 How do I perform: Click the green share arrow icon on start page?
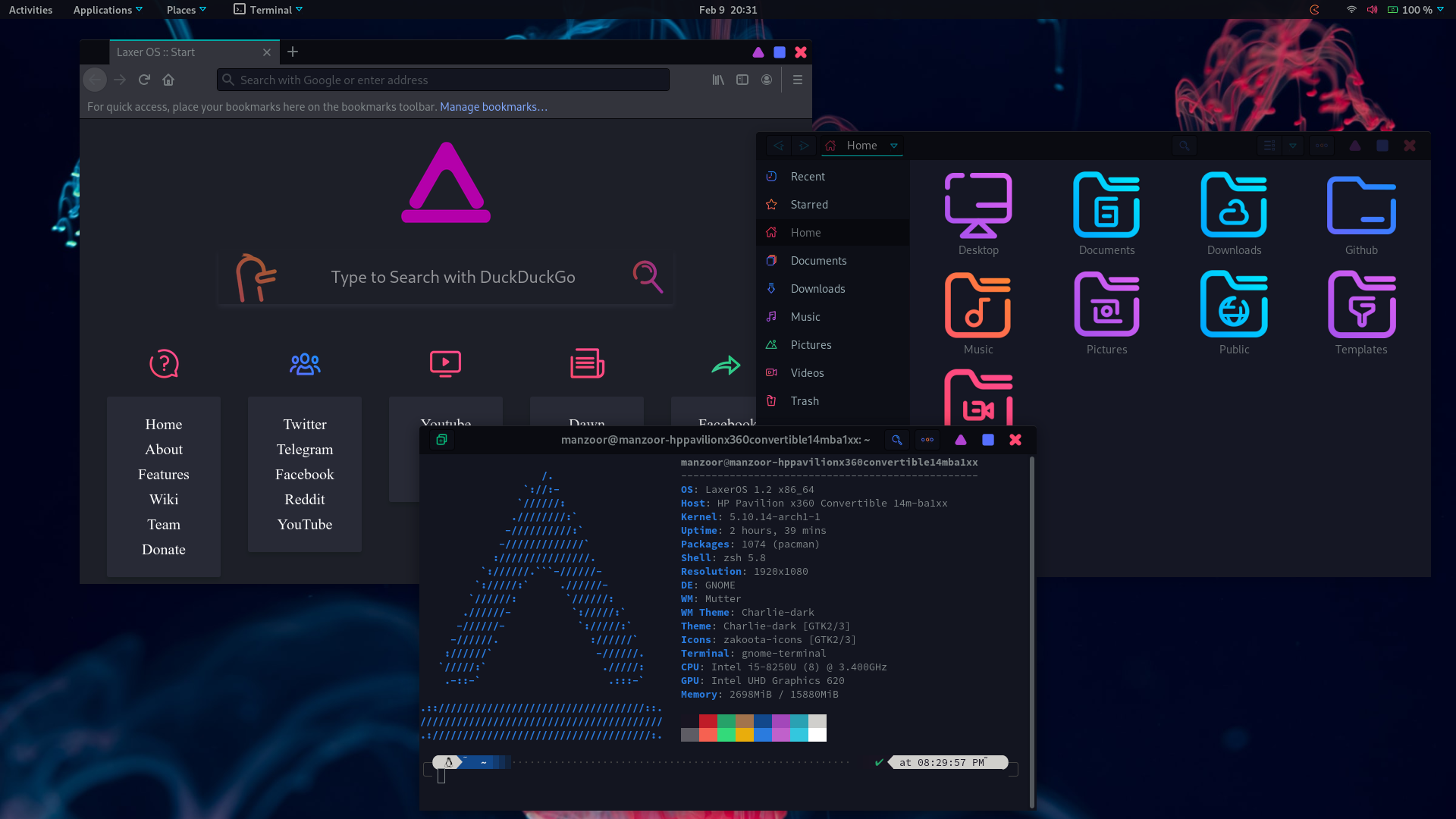[726, 366]
